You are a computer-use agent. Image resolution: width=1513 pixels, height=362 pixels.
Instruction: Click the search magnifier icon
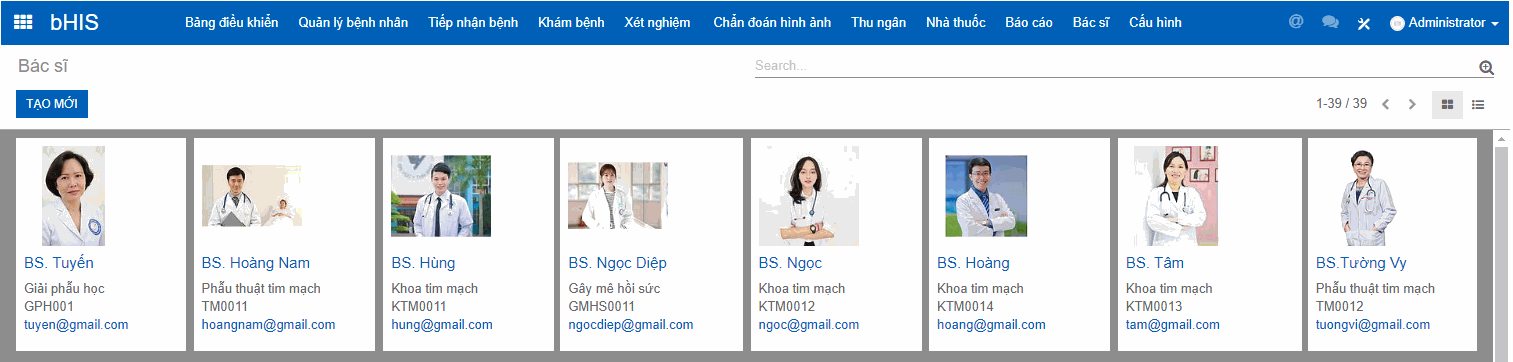[1486, 67]
